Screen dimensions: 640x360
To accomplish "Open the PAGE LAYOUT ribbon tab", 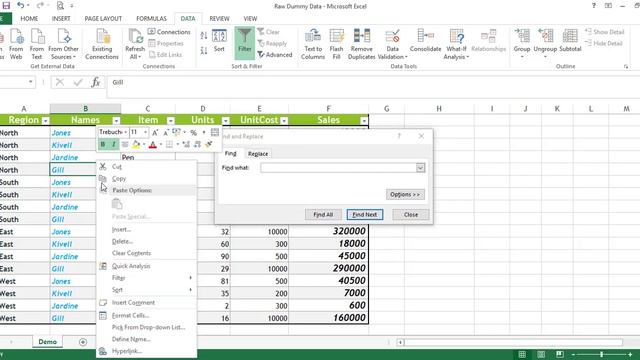I will 103,19.
